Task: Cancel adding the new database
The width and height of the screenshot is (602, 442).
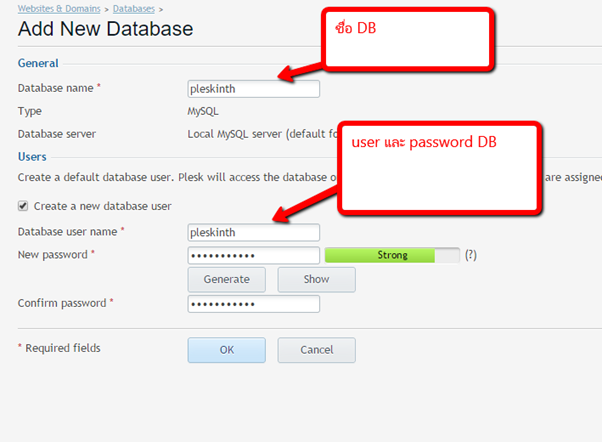Action: tap(316, 350)
